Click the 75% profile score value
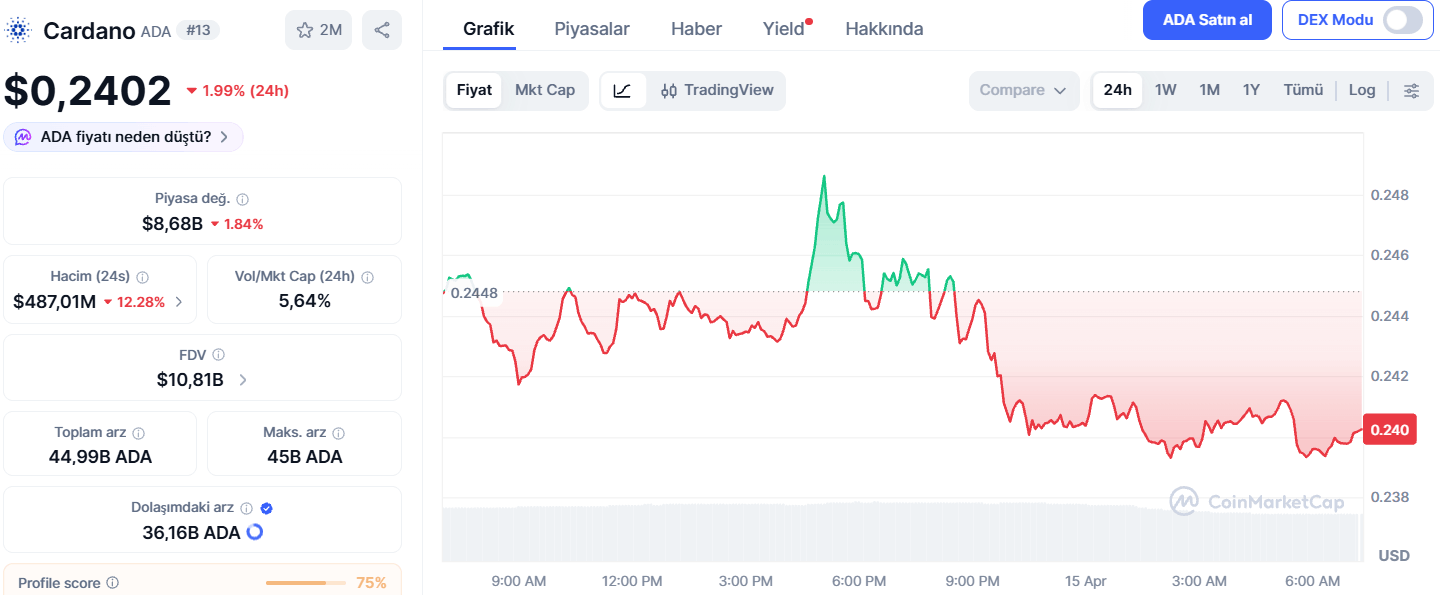This screenshot has width=1440, height=595. (371, 582)
